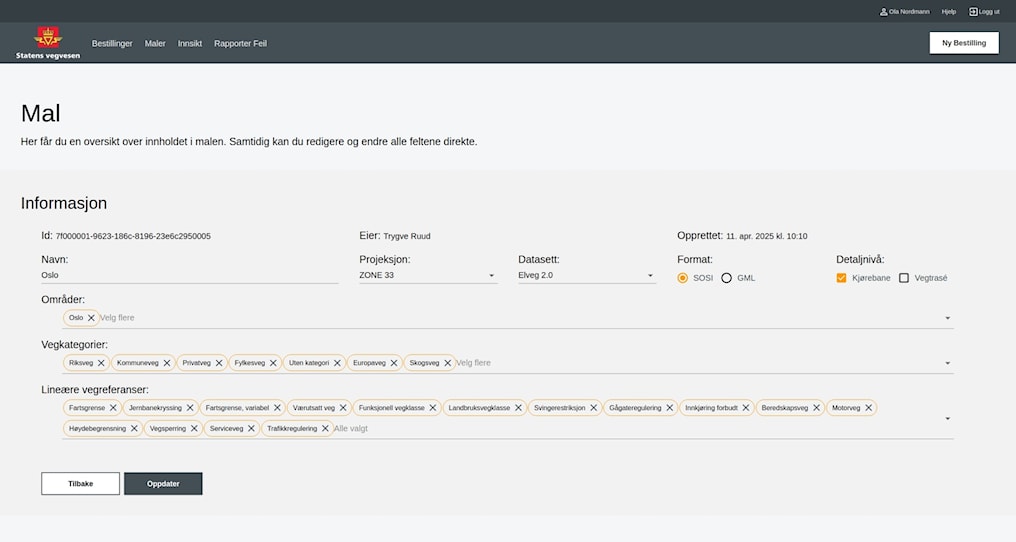1016x542 pixels.
Task: Remove the Riksveg chip
Action: (101, 363)
